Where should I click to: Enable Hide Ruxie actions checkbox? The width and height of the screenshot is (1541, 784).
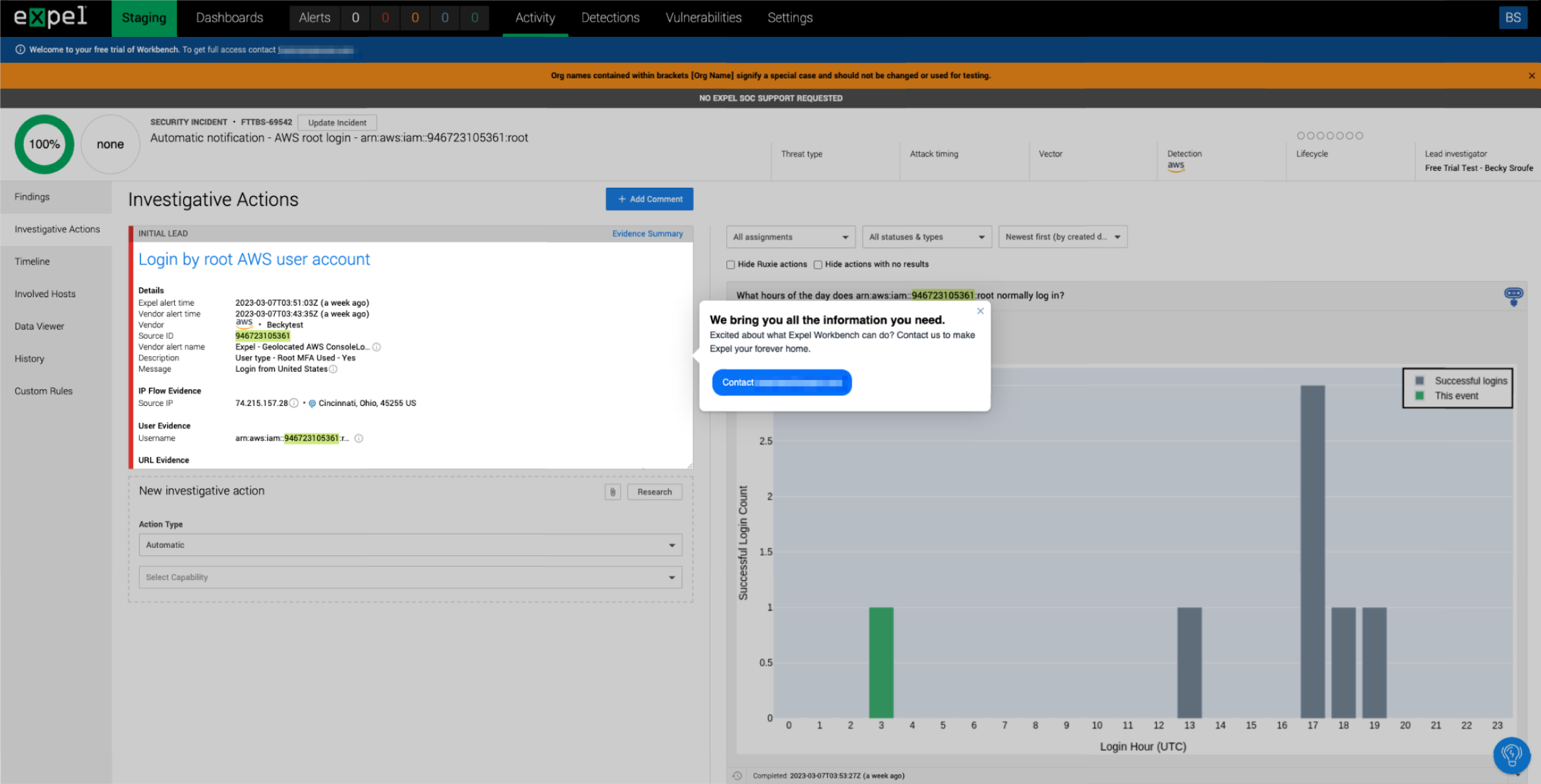[730, 264]
